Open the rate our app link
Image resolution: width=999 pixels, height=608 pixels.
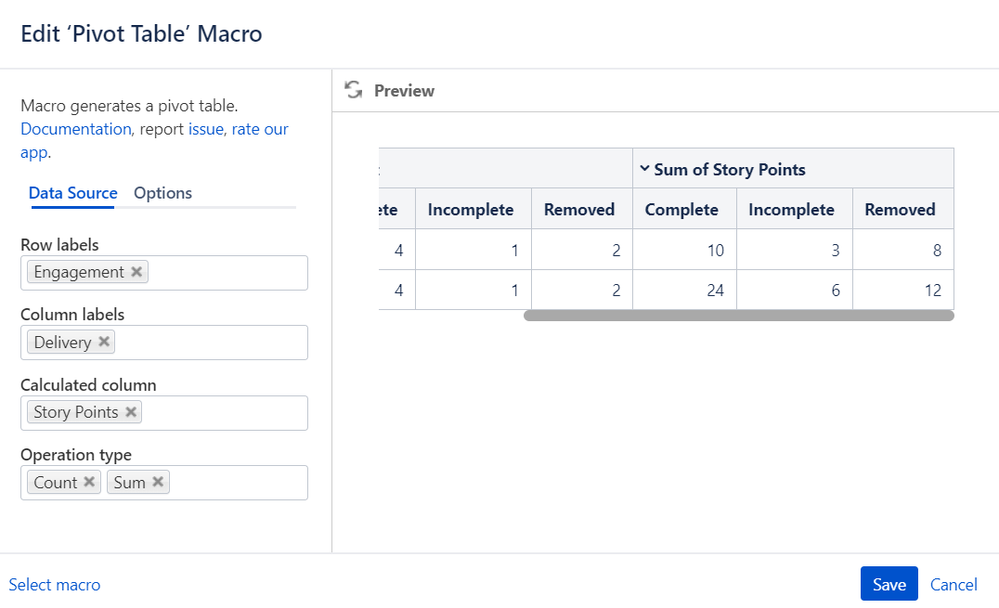pos(260,129)
